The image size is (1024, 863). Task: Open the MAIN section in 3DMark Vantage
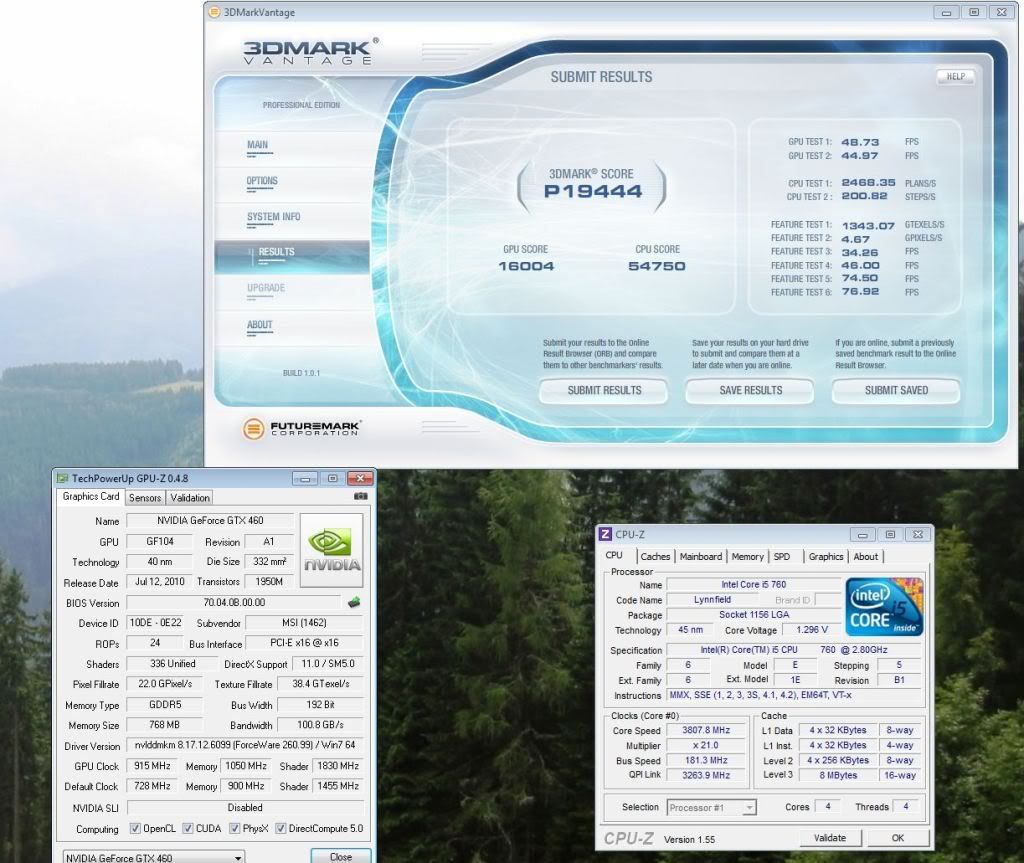click(x=257, y=145)
